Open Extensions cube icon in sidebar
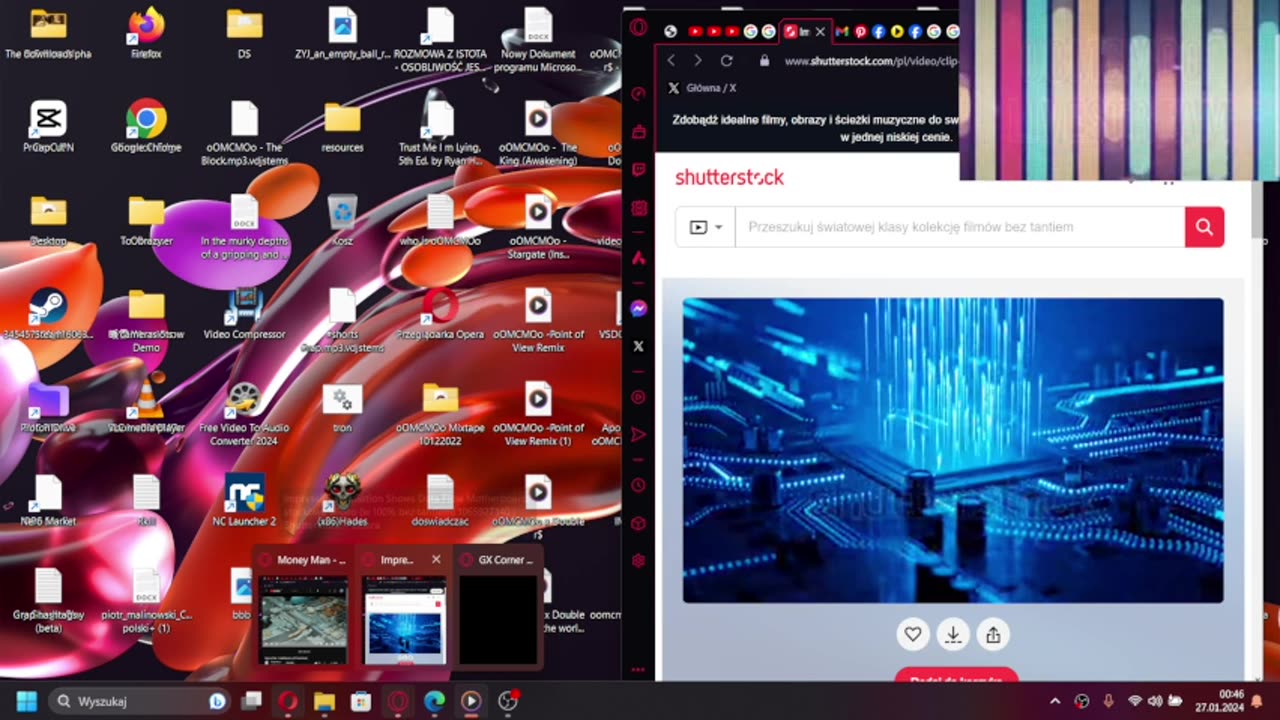The width and height of the screenshot is (1280, 720). 638,523
